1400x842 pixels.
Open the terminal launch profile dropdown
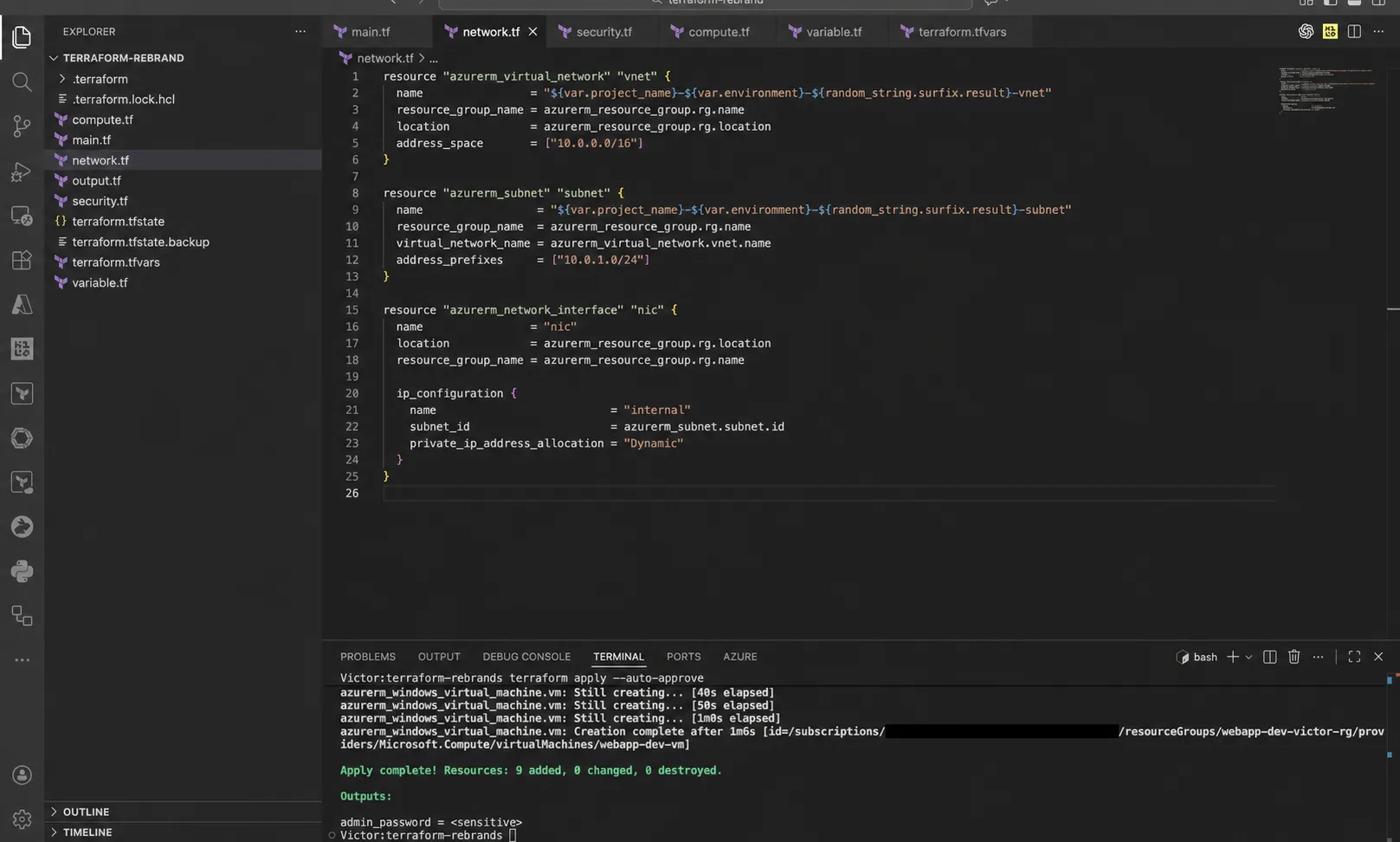(1248, 657)
